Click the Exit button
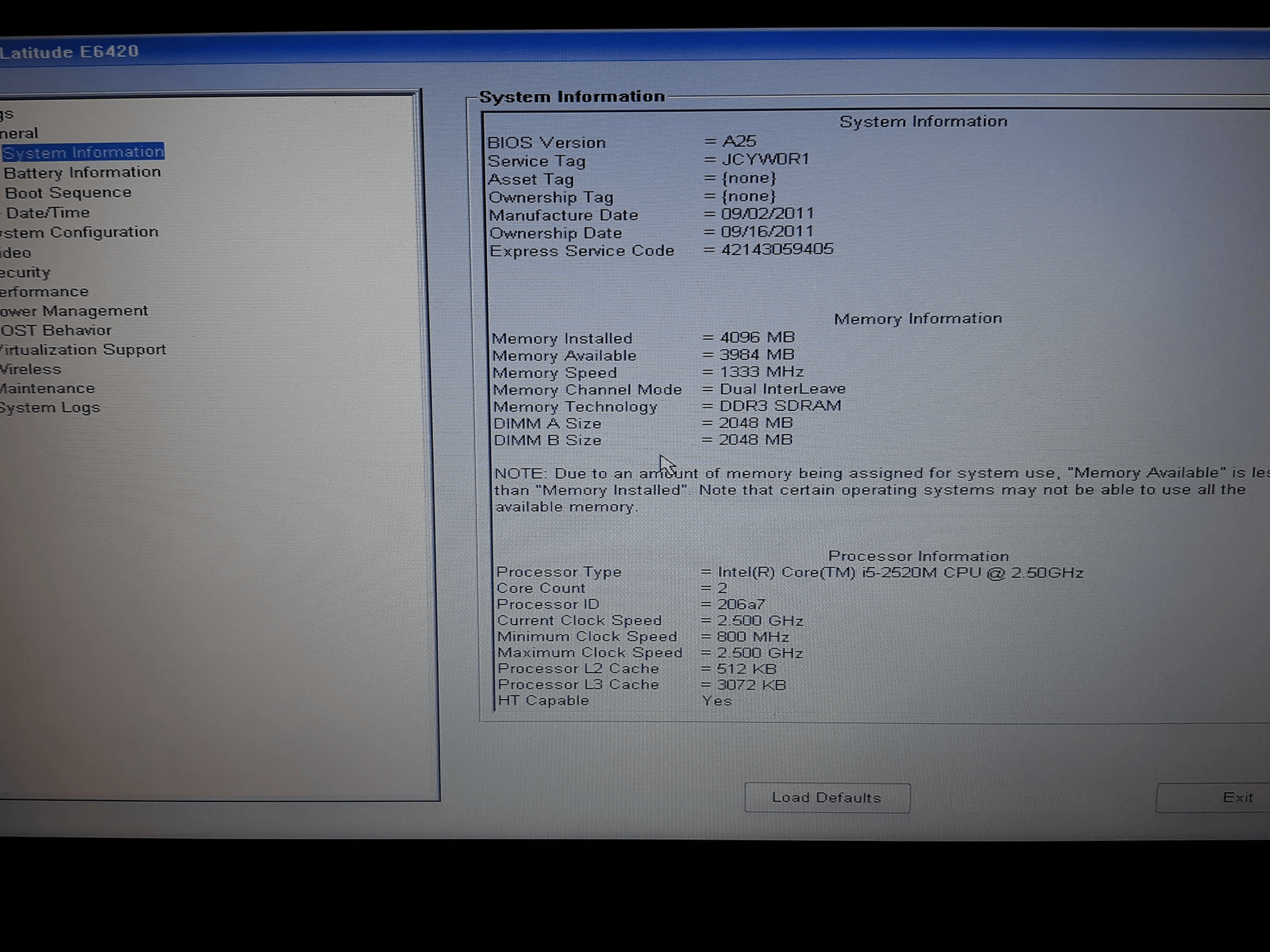The image size is (1270, 952). tap(1213, 798)
